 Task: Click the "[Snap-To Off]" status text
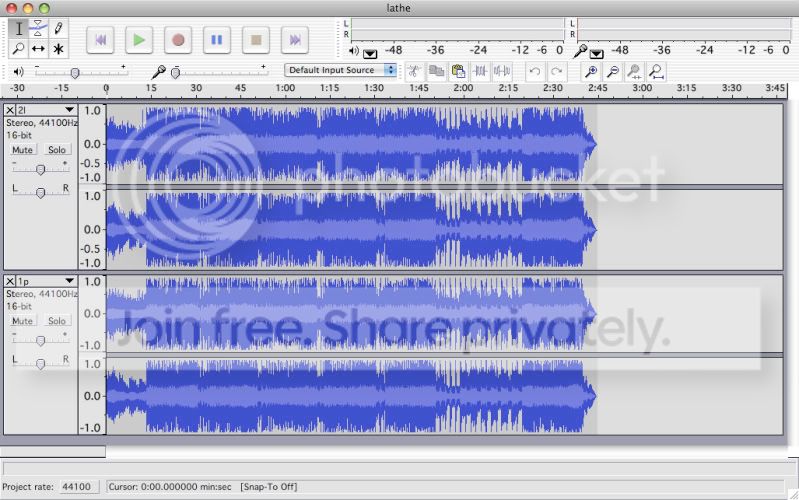tap(269, 487)
